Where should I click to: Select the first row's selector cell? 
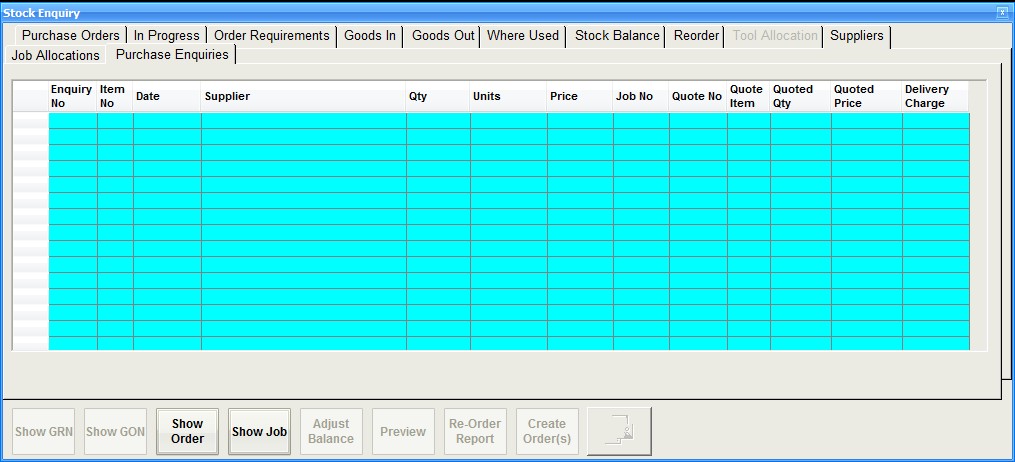(x=30, y=120)
